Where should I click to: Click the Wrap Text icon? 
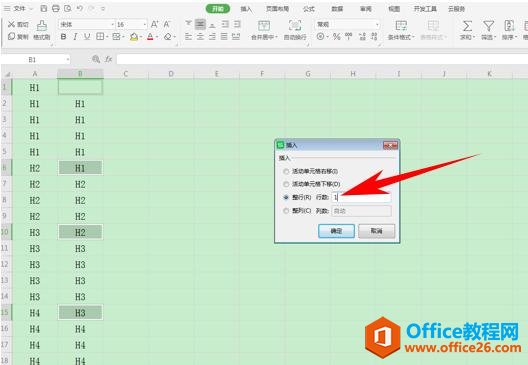coord(295,26)
